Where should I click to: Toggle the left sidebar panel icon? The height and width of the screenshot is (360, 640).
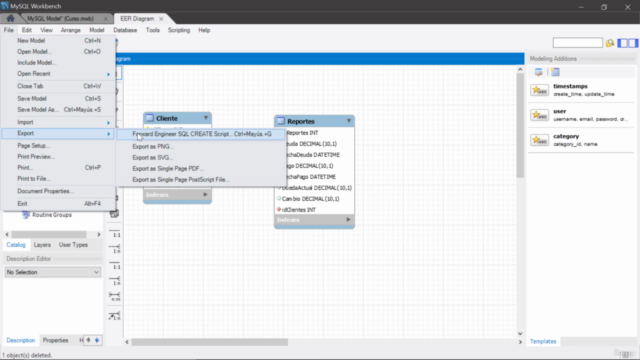622,43
